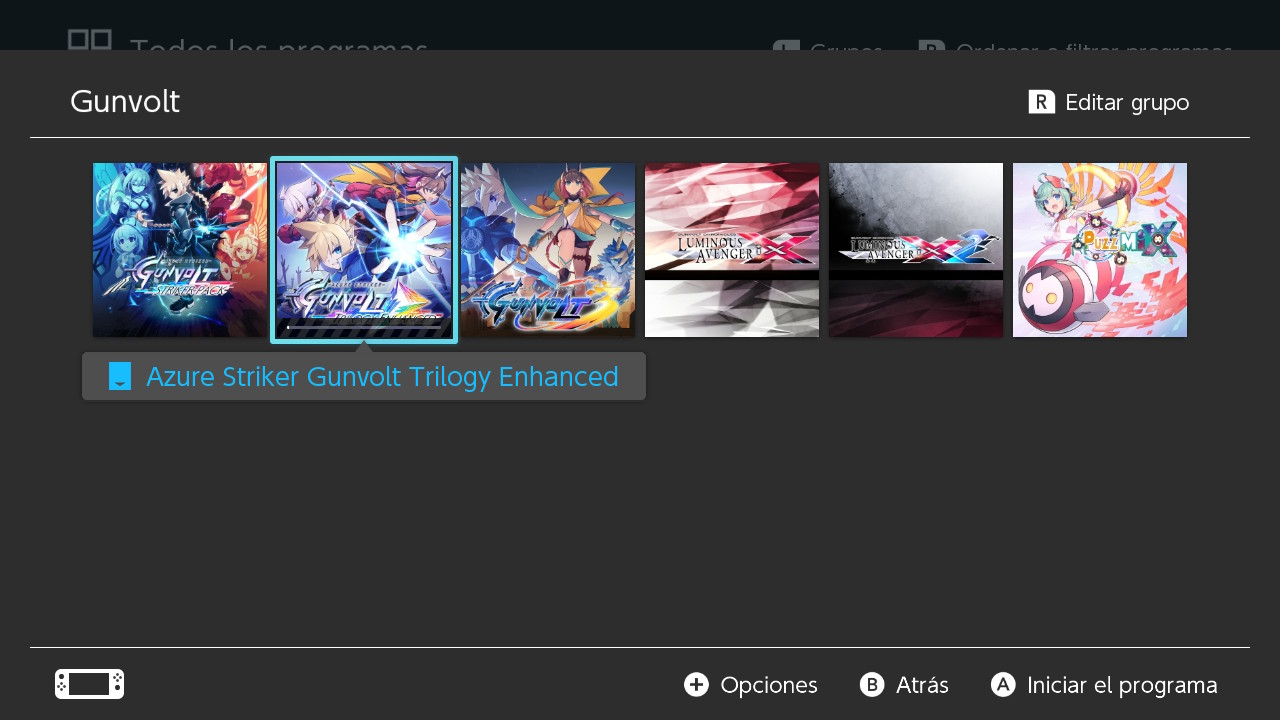
Task: Open Azure Striker Gunvolt Striker Pack game icon
Action: click(x=180, y=250)
